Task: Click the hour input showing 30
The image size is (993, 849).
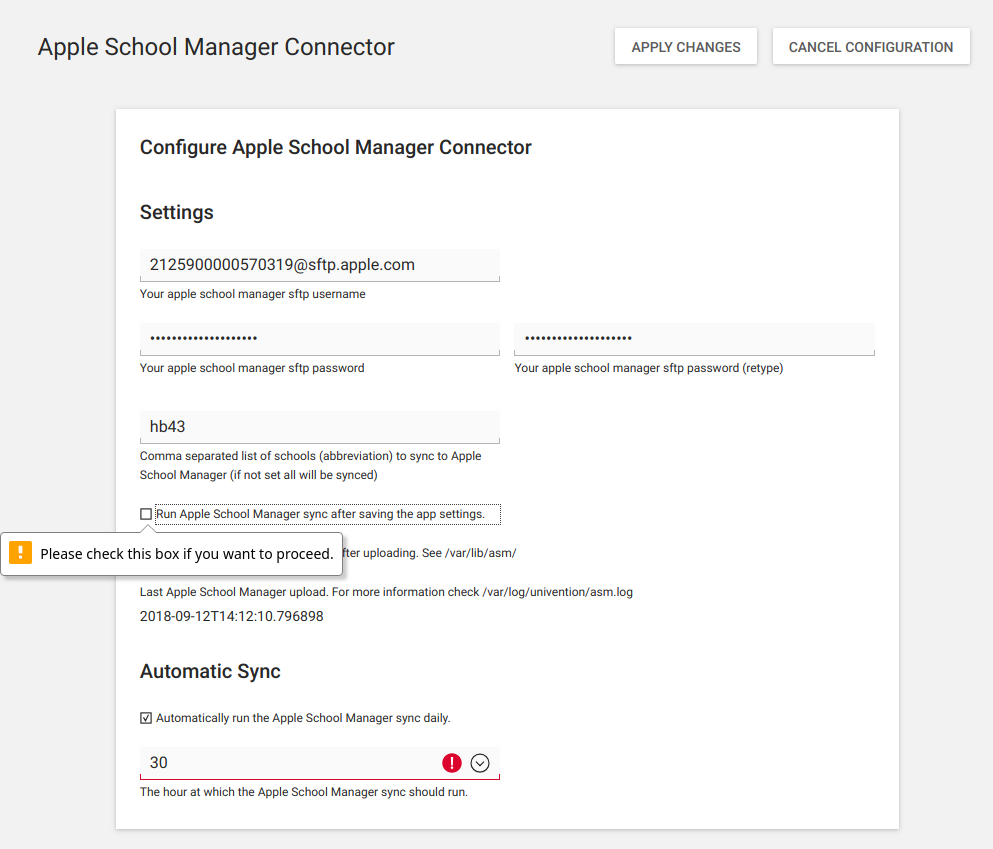Action: click(290, 763)
